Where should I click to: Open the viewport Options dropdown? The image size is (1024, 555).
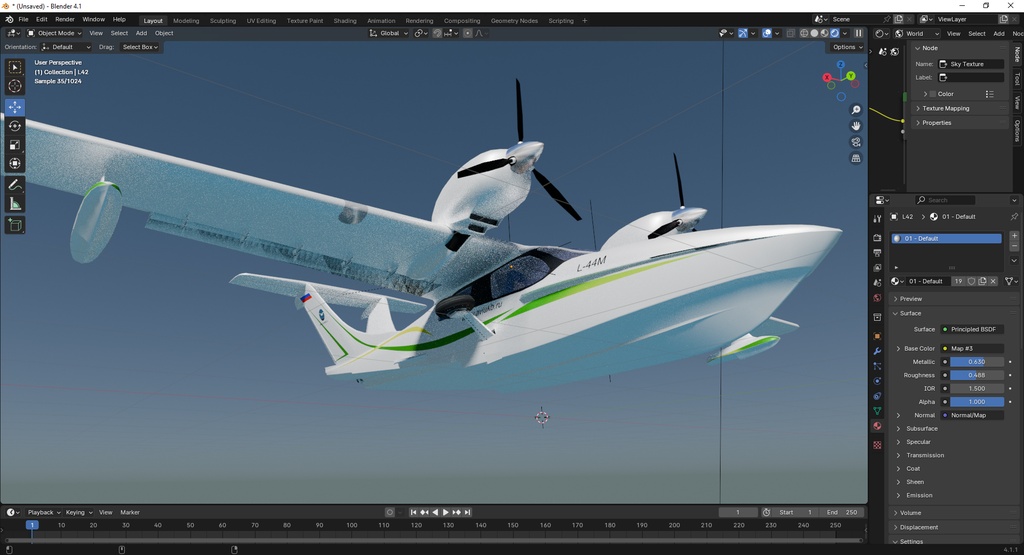click(x=847, y=47)
